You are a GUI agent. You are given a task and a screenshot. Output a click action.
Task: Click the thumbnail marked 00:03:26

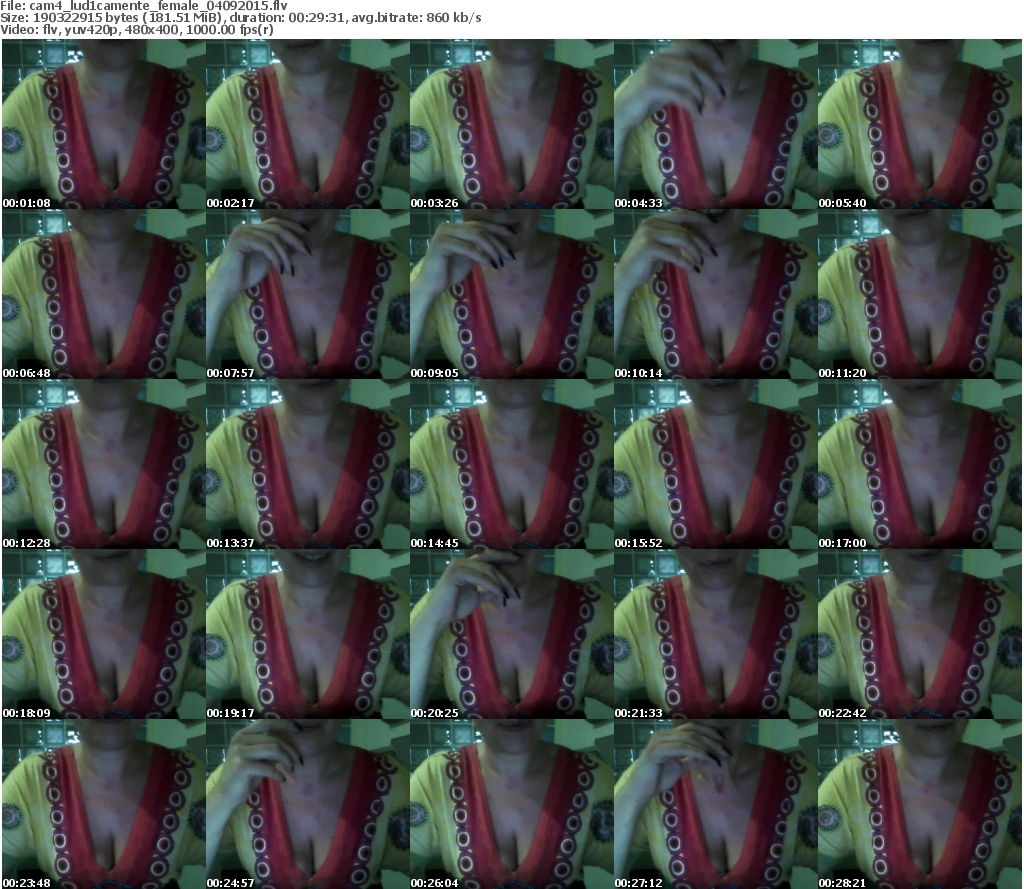click(511, 124)
